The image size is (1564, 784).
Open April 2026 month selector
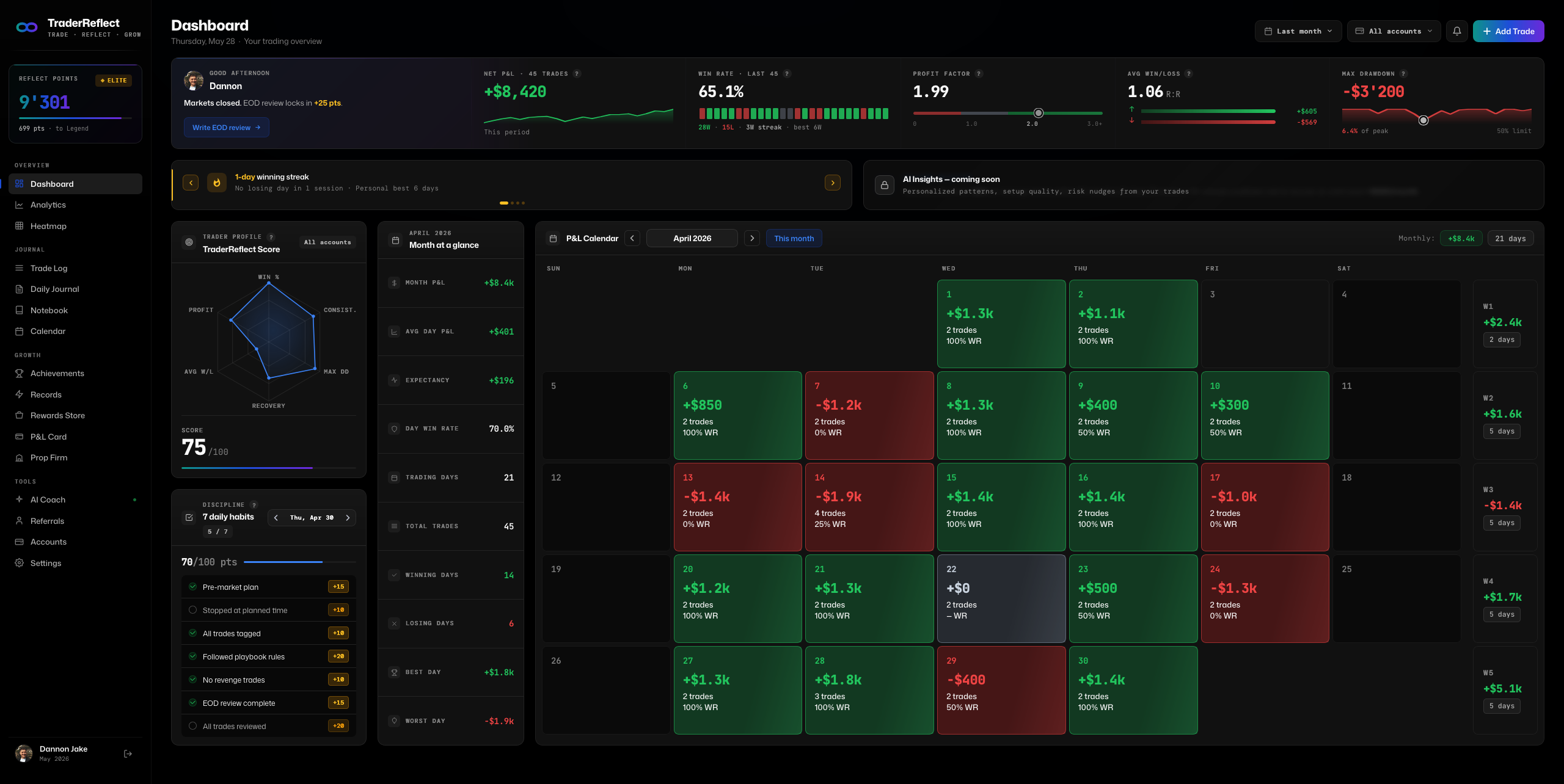692,238
